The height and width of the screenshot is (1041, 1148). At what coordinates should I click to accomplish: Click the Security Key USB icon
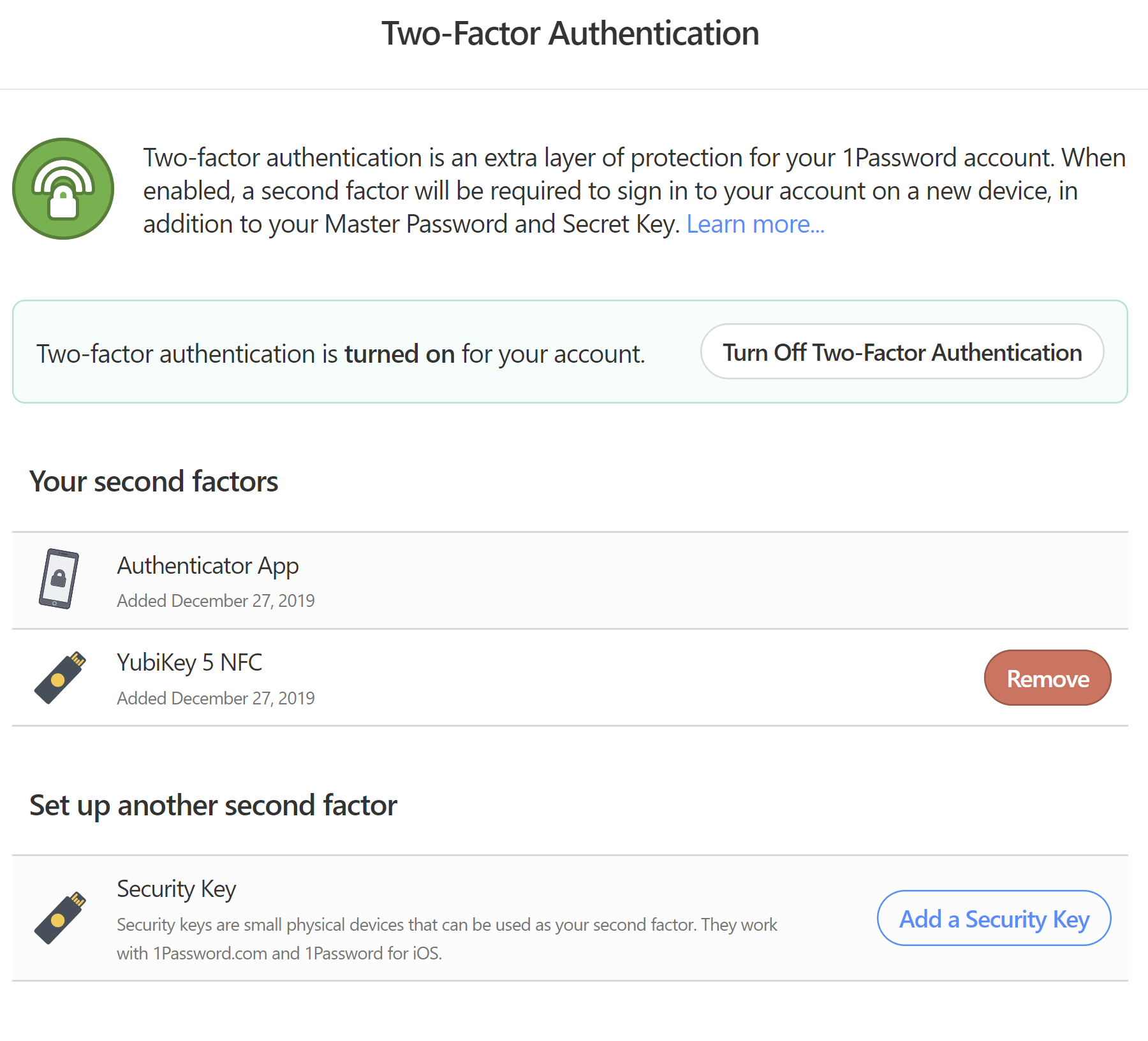click(59, 917)
